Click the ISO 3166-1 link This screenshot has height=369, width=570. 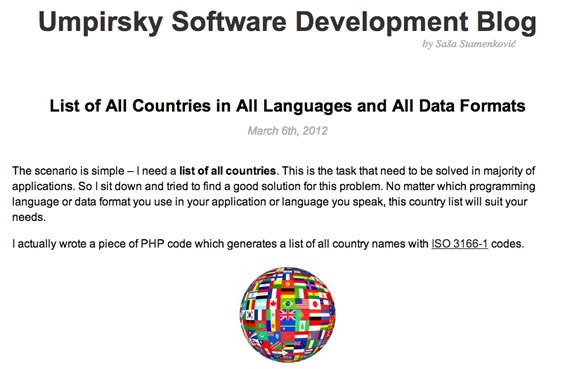pyautogui.click(x=459, y=244)
